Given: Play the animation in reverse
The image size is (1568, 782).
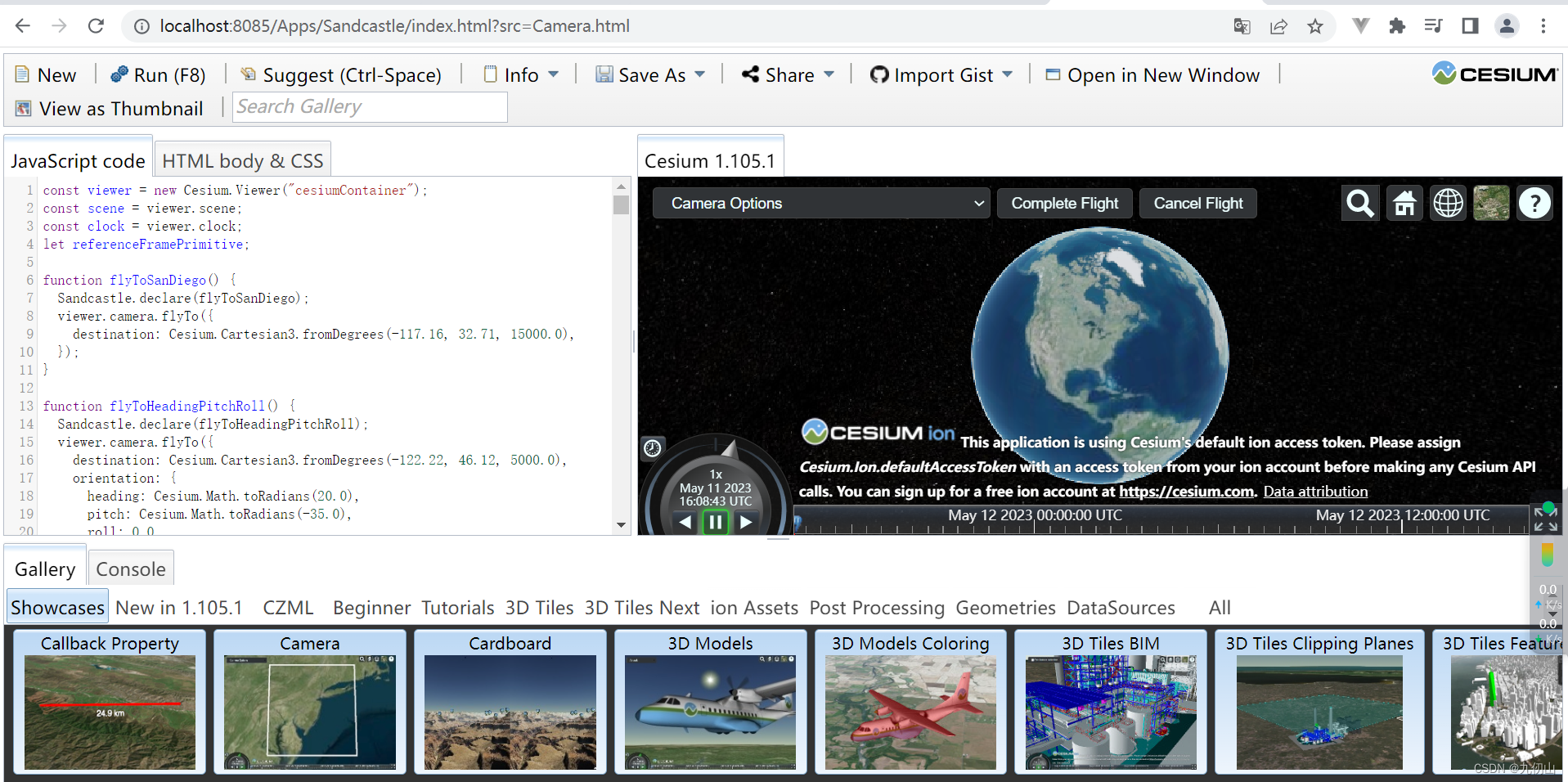Looking at the screenshot, I should pyautogui.click(x=685, y=522).
